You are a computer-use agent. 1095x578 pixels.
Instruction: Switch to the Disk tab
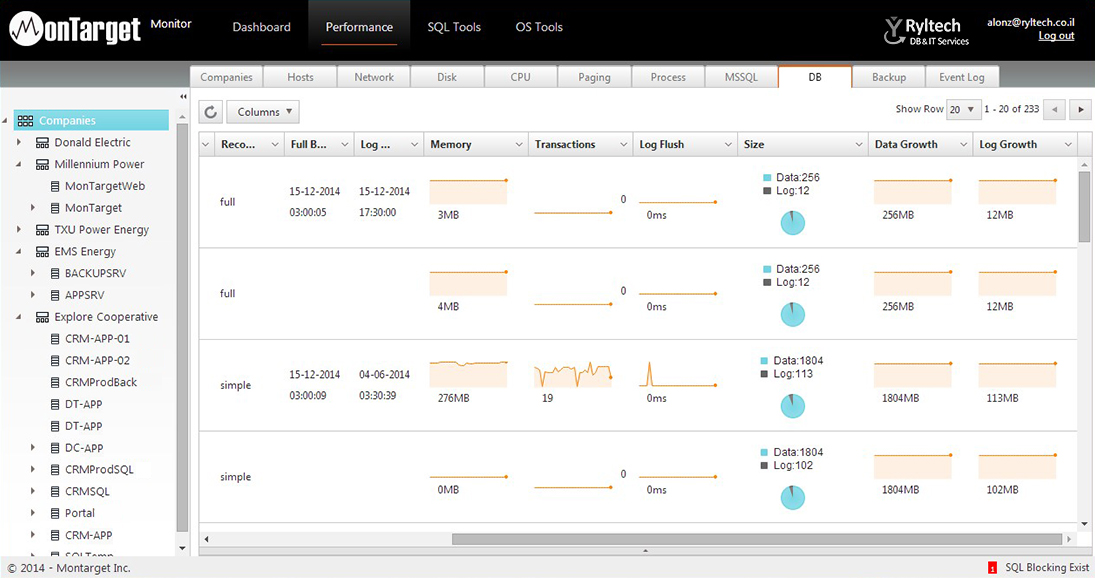[x=447, y=77]
